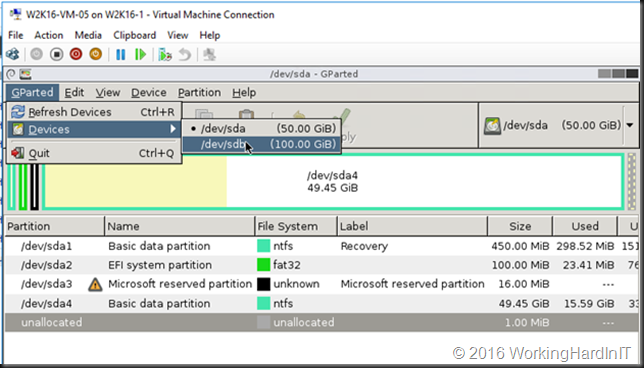Screen dimensions: 644x368
Task: Open the Clipboard menu
Action: (135, 35)
